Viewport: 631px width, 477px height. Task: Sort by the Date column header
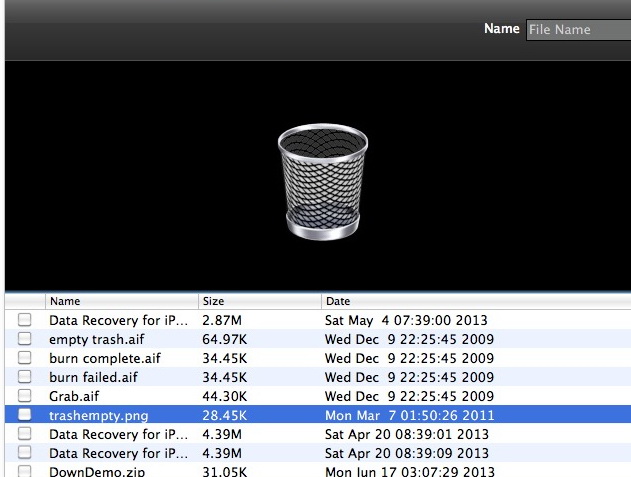[x=476, y=301]
